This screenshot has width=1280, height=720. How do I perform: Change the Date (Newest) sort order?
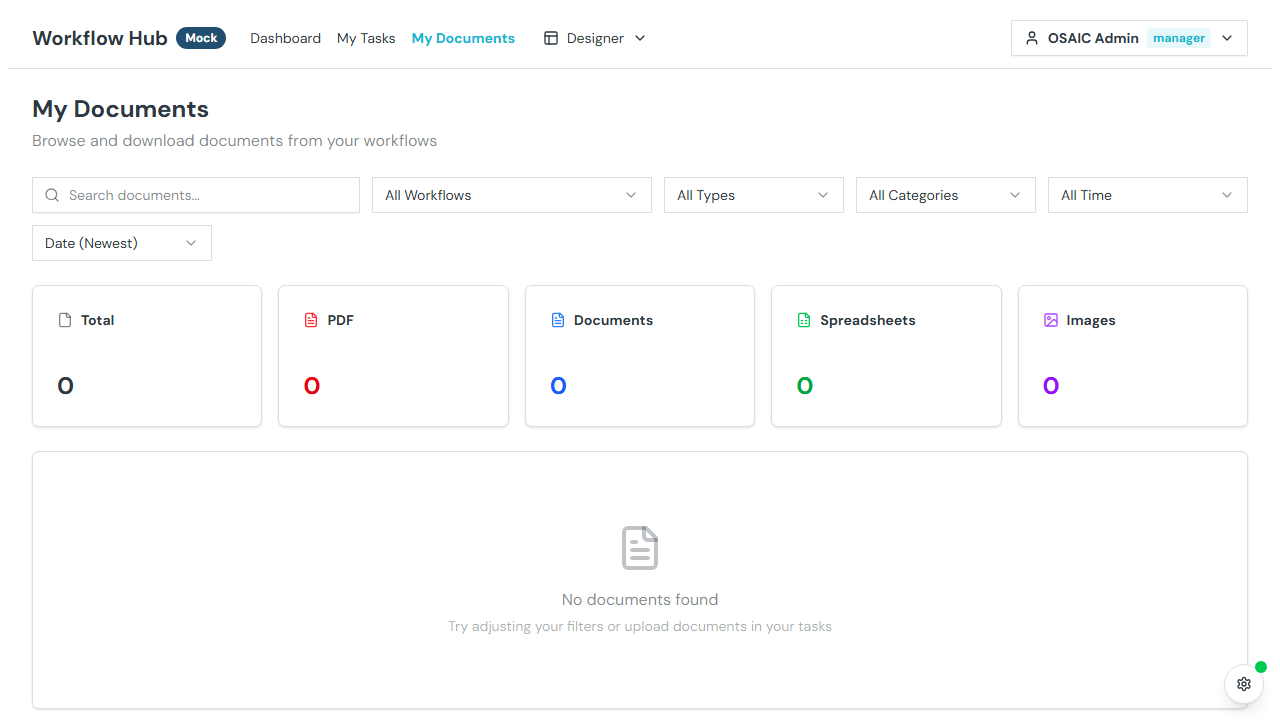(x=121, y=243)
